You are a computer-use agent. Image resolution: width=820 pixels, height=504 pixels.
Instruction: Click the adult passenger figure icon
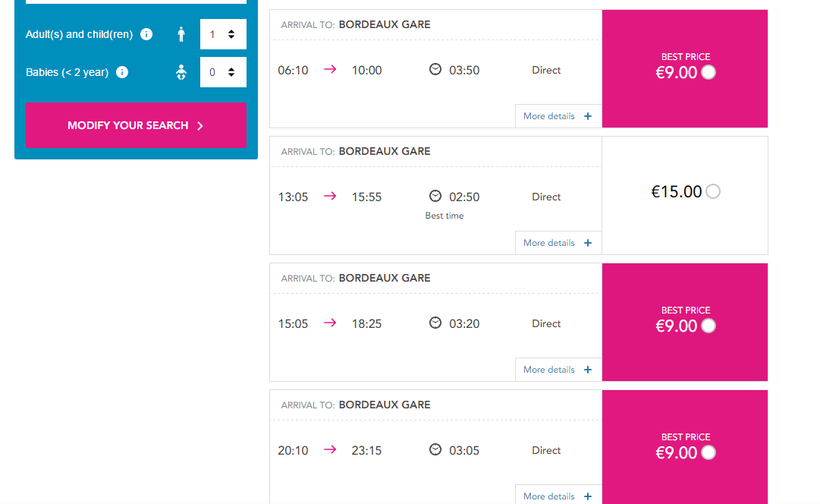point(181,34)
